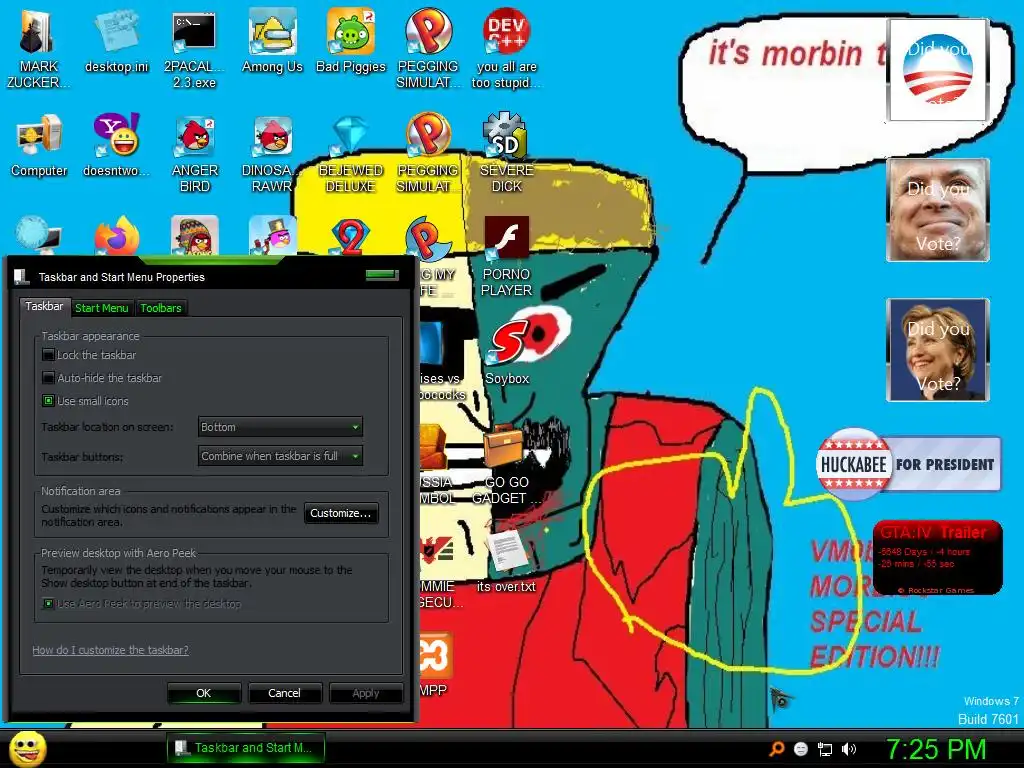Toggle Use Aero Peek to preview the desktop
Viewport: 1024px width, 768px height.
pos(48,603)
